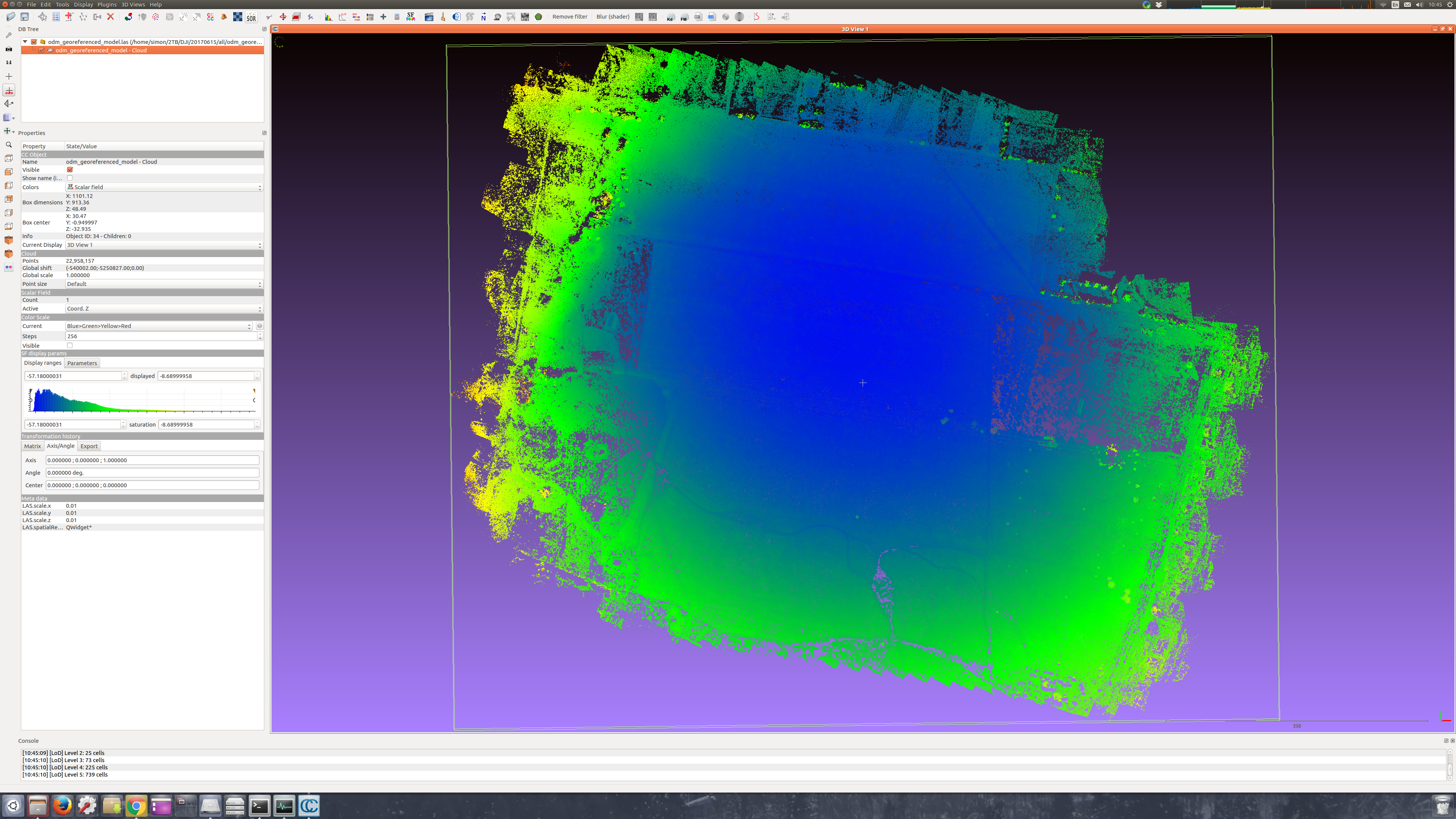
Task: Open the Colors Scalar field dropdown
Action: click(164, 187)
